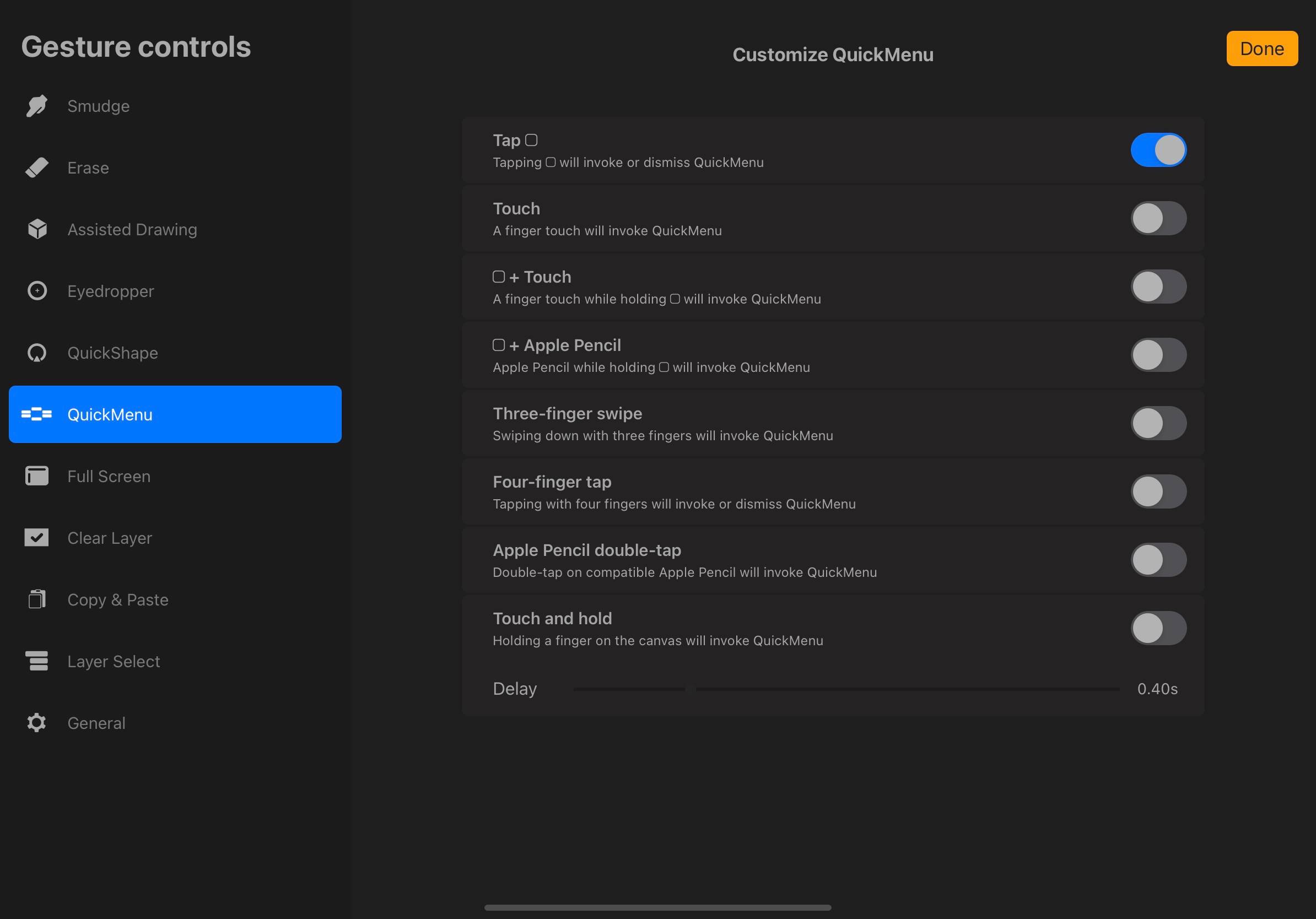Image resolution: width=1316 pixels, height=919 pixels.
Task: Select the Copy & Paste clipboard icon
Action: tap(37, 599)
